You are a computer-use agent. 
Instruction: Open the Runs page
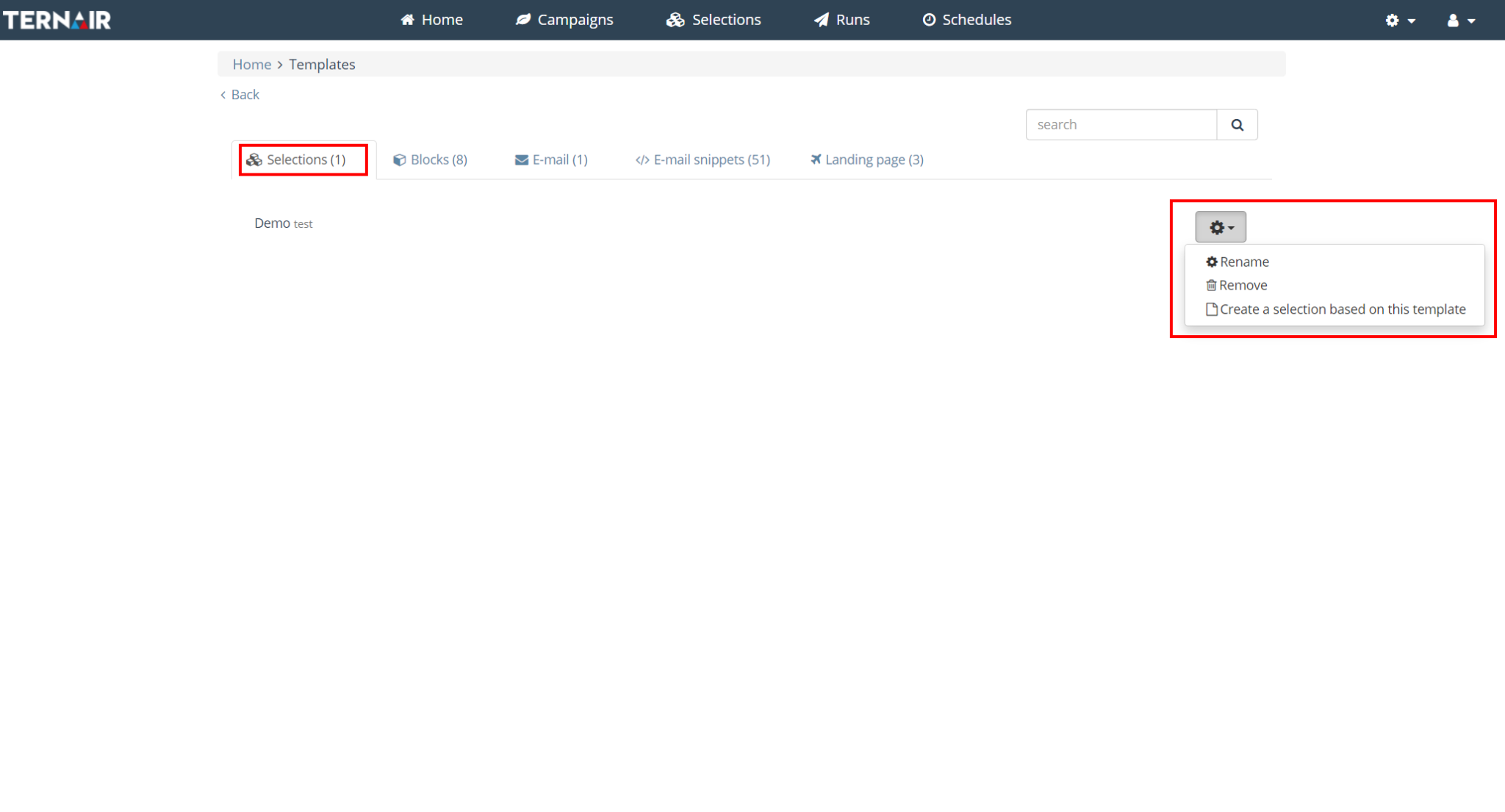(842, 20)
